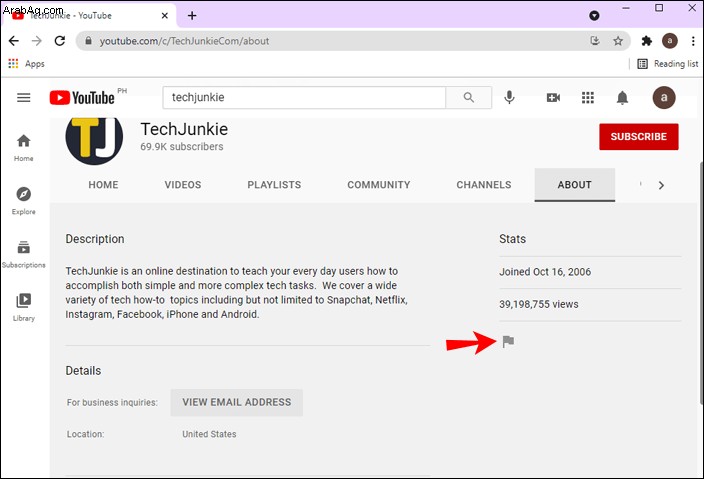Click the install app icon in address bar
The image size is (704, 479).
tap(595, 41)
